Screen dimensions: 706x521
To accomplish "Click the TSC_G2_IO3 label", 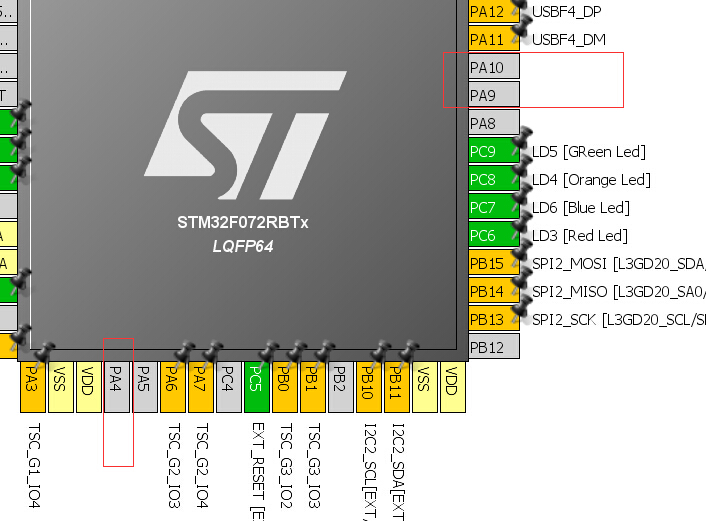I will coord(174,465).
